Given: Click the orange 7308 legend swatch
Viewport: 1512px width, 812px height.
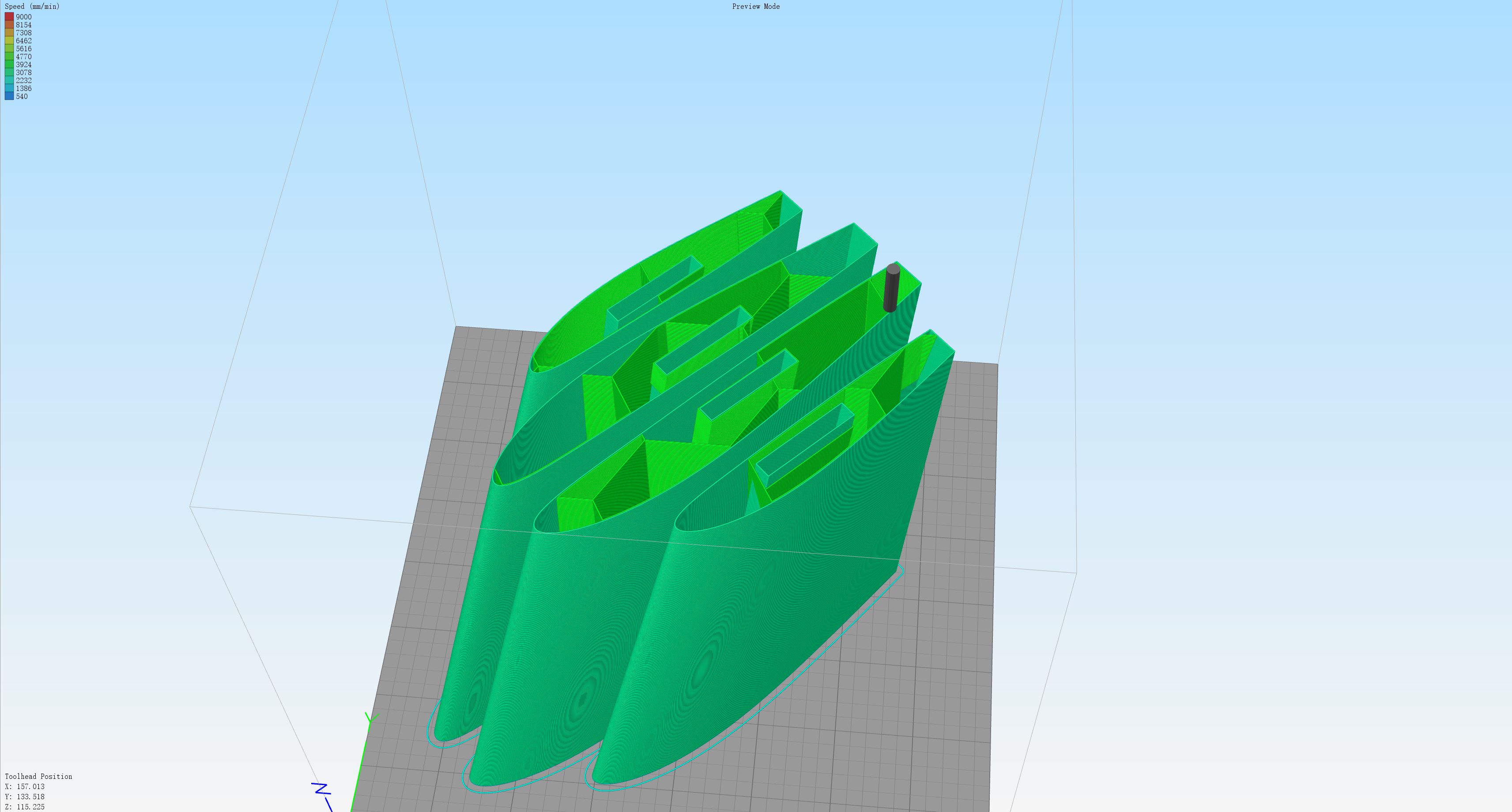Looking at the screenshot, I should tap(9, 33).
